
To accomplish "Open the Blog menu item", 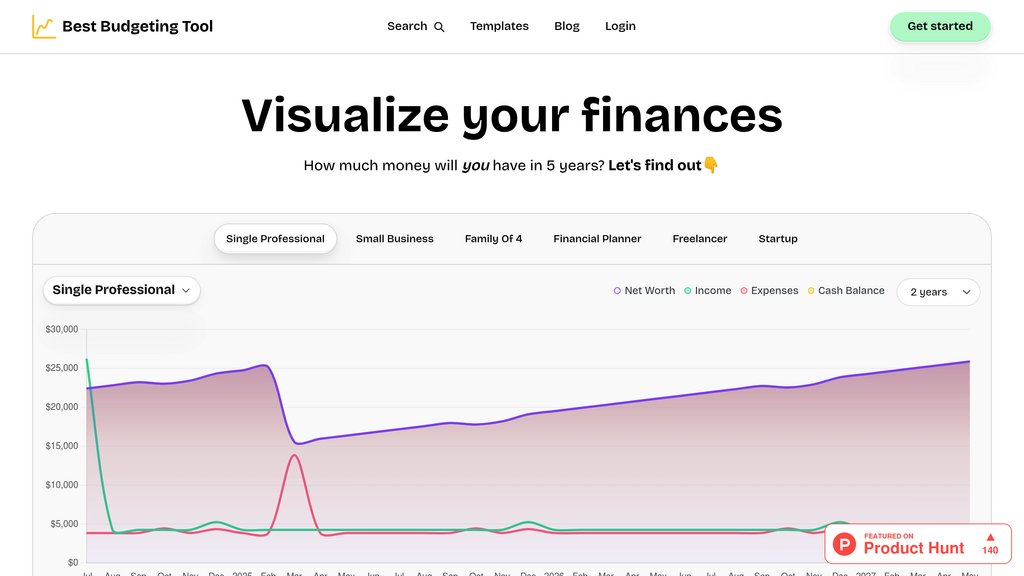I will [x=567, y=26].
